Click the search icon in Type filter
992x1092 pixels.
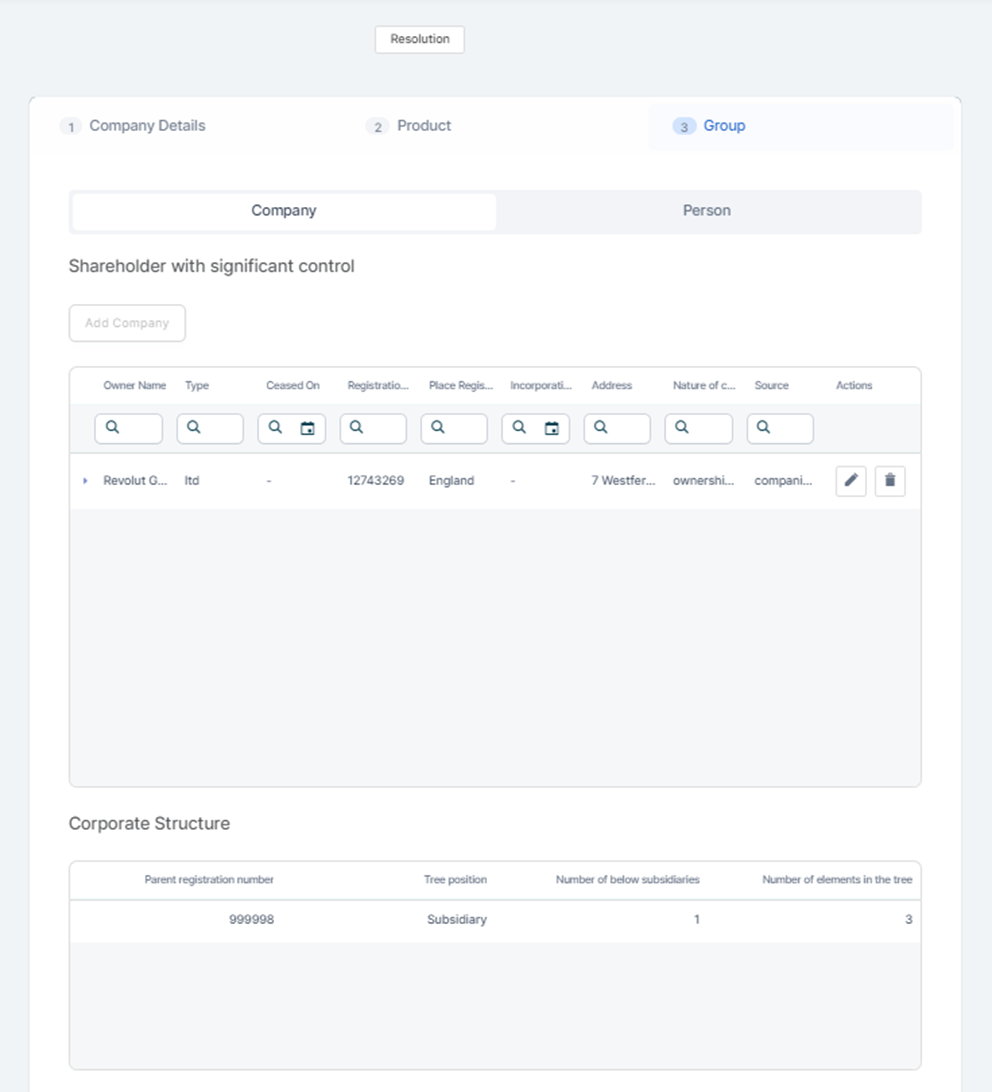tap(194, 428)
